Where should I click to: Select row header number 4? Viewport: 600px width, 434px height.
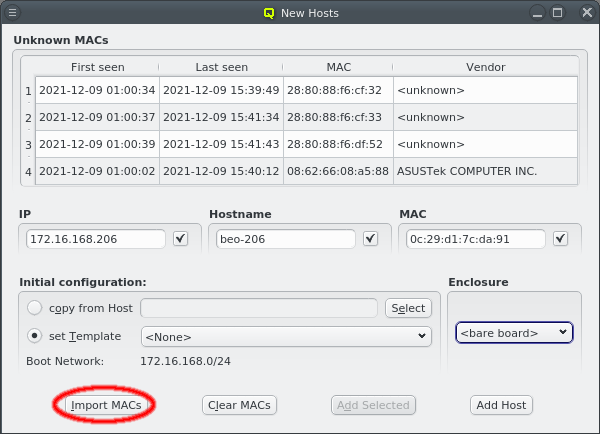click(28, 171)
